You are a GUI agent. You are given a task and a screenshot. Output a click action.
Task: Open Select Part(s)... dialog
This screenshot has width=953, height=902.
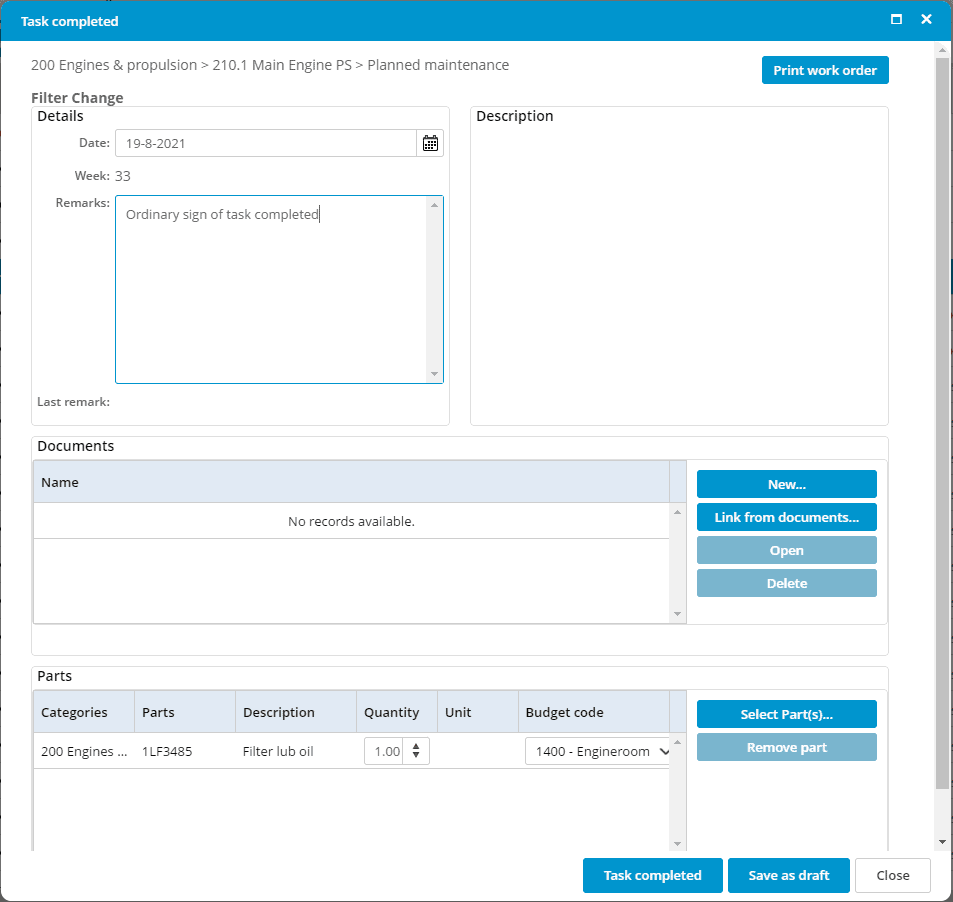786,714
